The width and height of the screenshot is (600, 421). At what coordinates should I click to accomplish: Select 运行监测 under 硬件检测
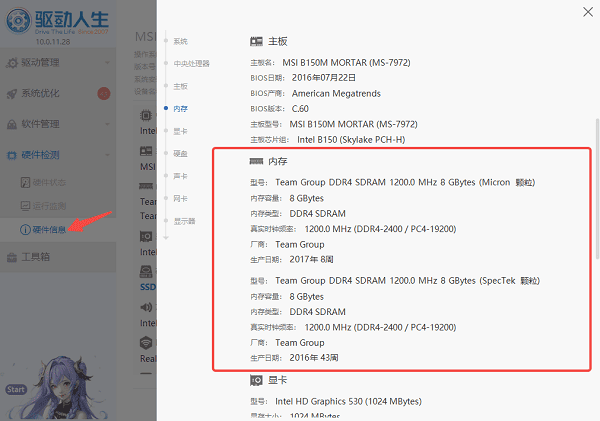click(48, 206)
